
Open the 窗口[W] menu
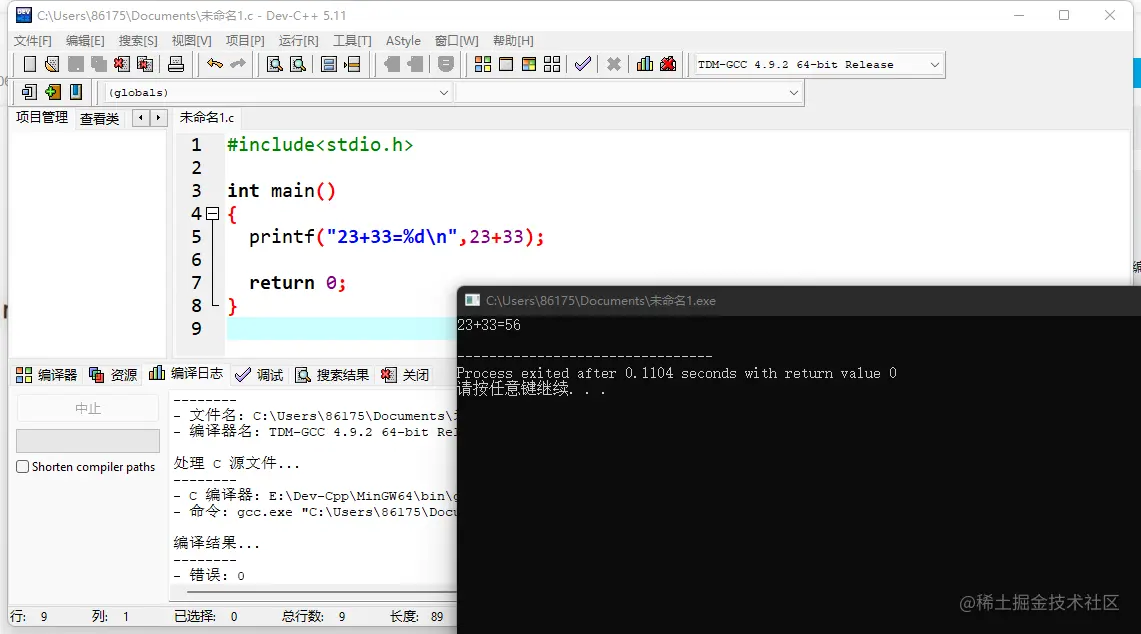[x=457, y=41]
